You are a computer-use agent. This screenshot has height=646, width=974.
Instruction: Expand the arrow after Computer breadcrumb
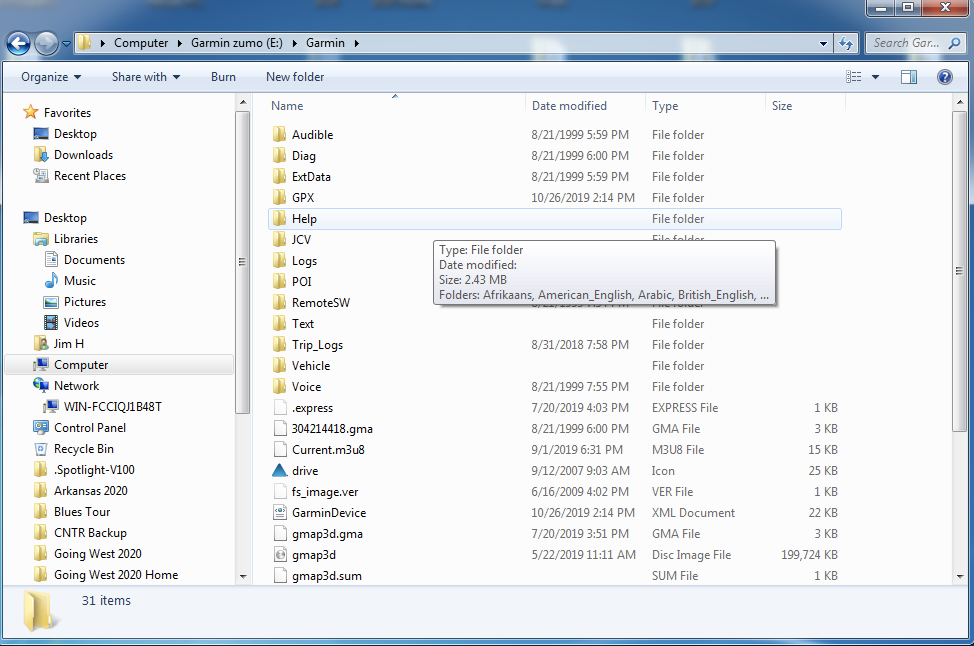pos(180,43)
